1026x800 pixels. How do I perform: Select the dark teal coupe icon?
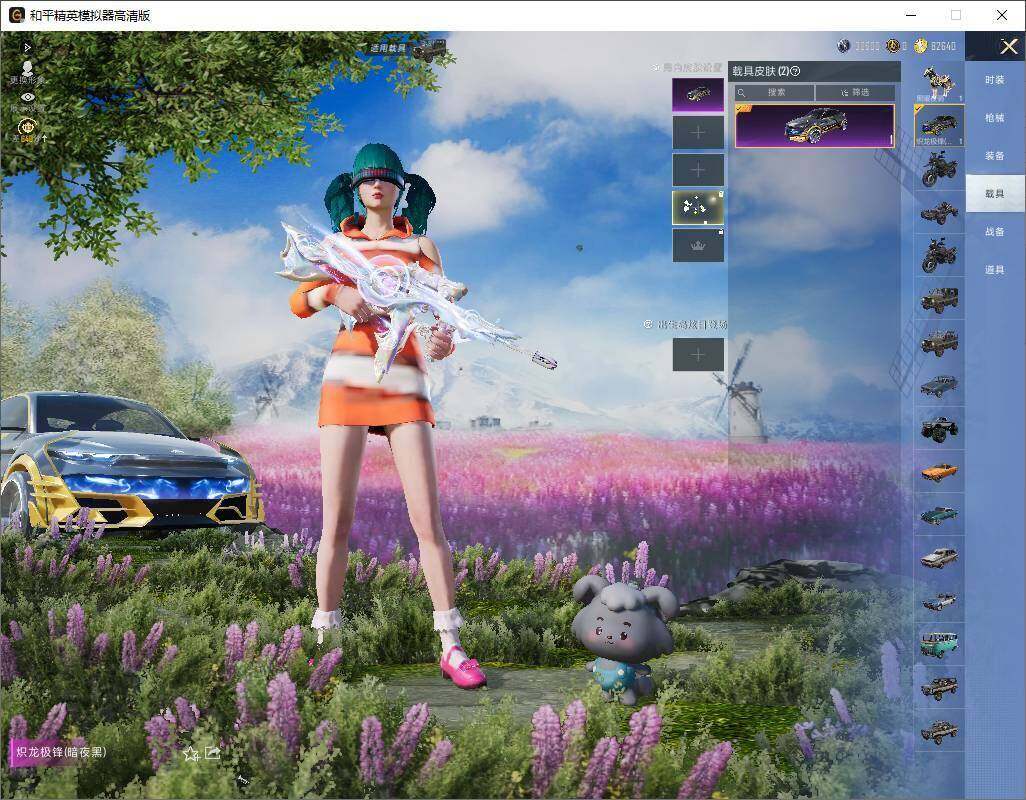[x=939, y=515]
